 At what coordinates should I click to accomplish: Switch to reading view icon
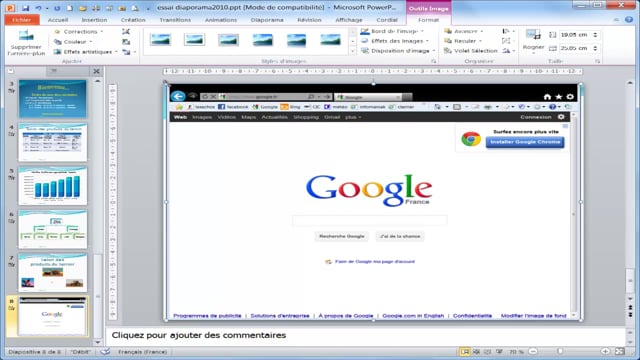pyautogui.click(x=487, y=351)
